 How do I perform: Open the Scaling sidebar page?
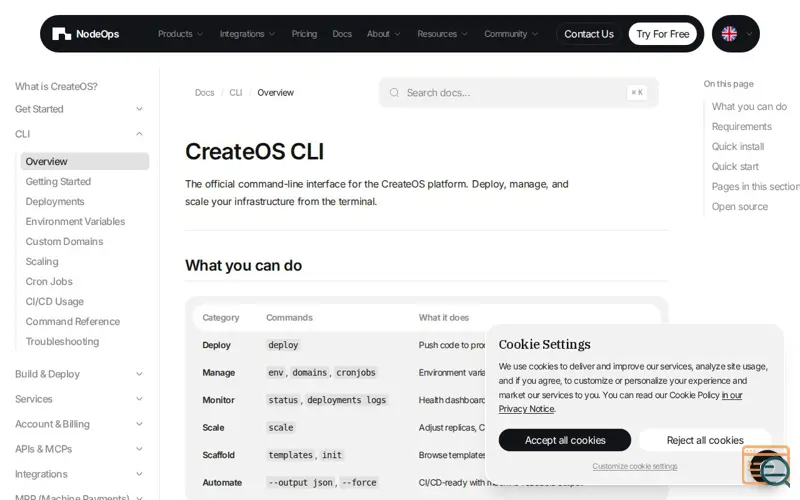click(42, 261)
